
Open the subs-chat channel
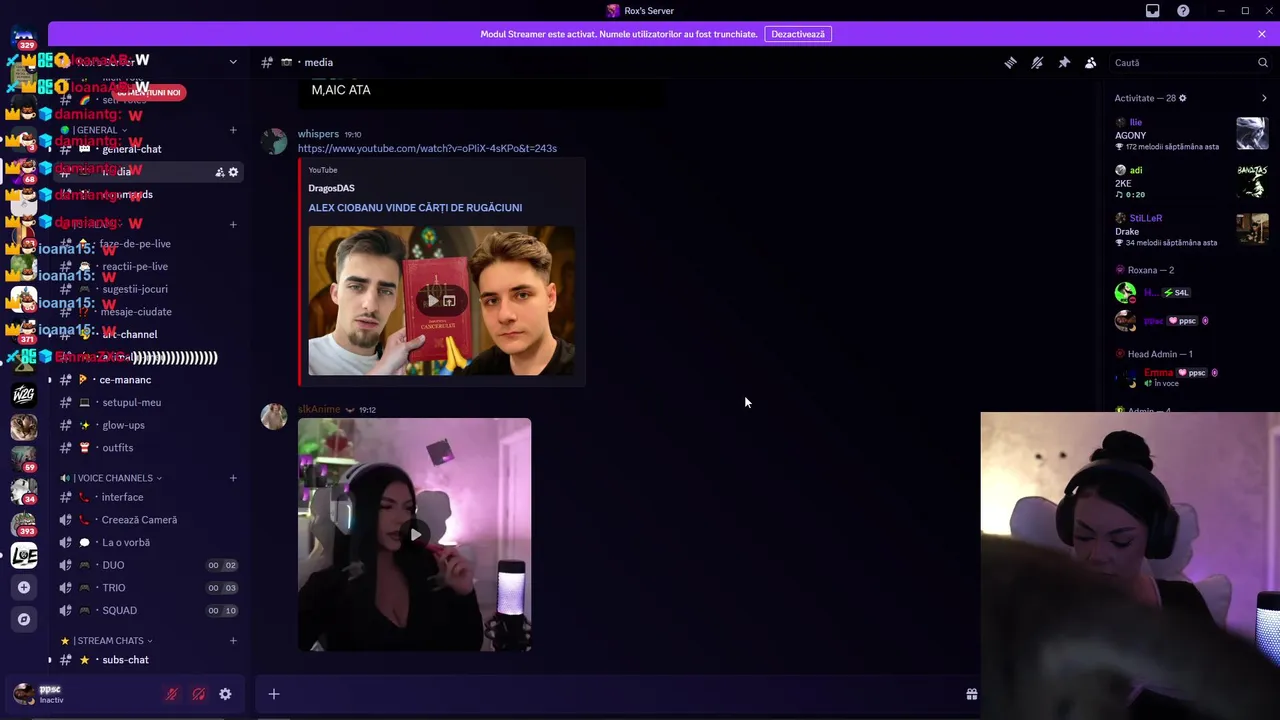(148, 660)
